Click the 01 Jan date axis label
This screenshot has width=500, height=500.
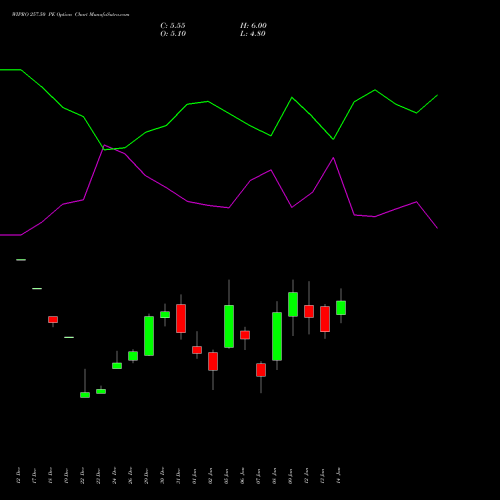[x=194, y=476]
